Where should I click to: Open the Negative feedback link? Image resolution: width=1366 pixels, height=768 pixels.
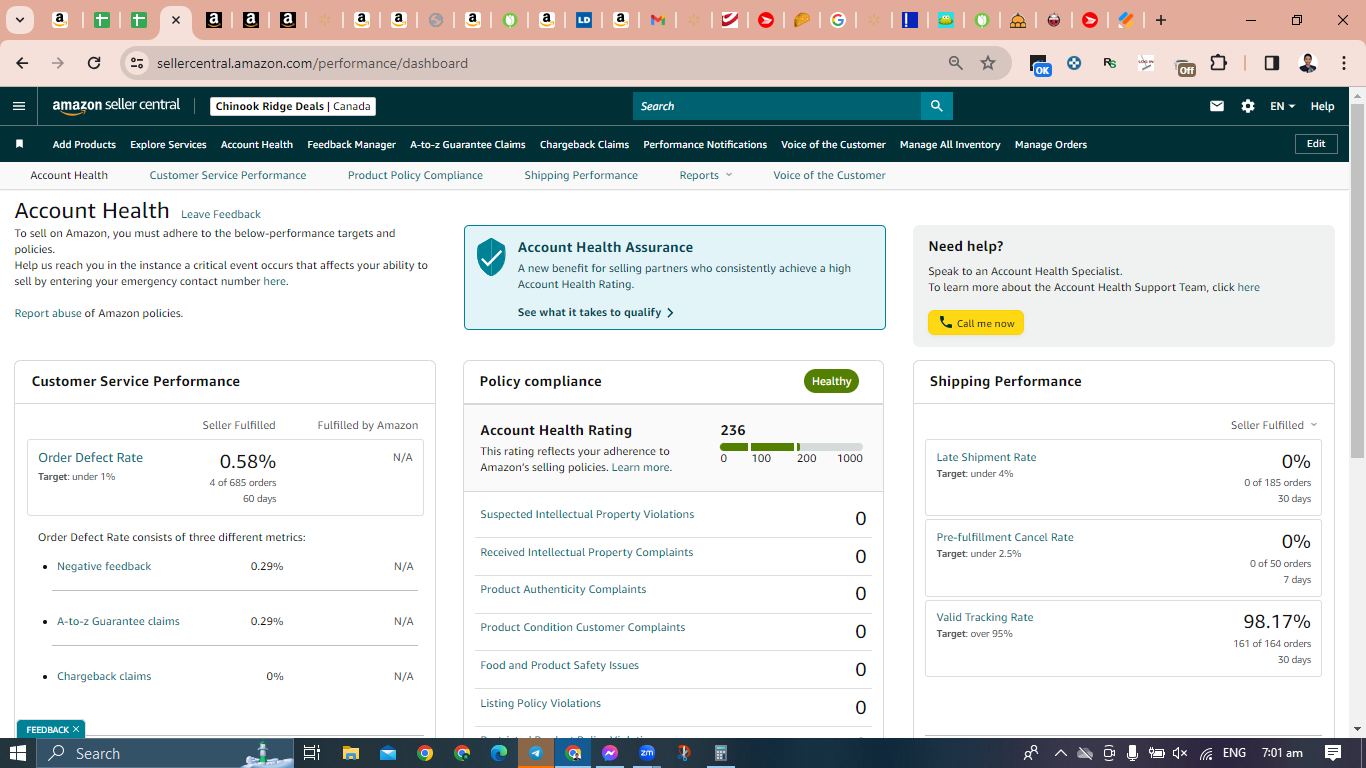[104, 566]
